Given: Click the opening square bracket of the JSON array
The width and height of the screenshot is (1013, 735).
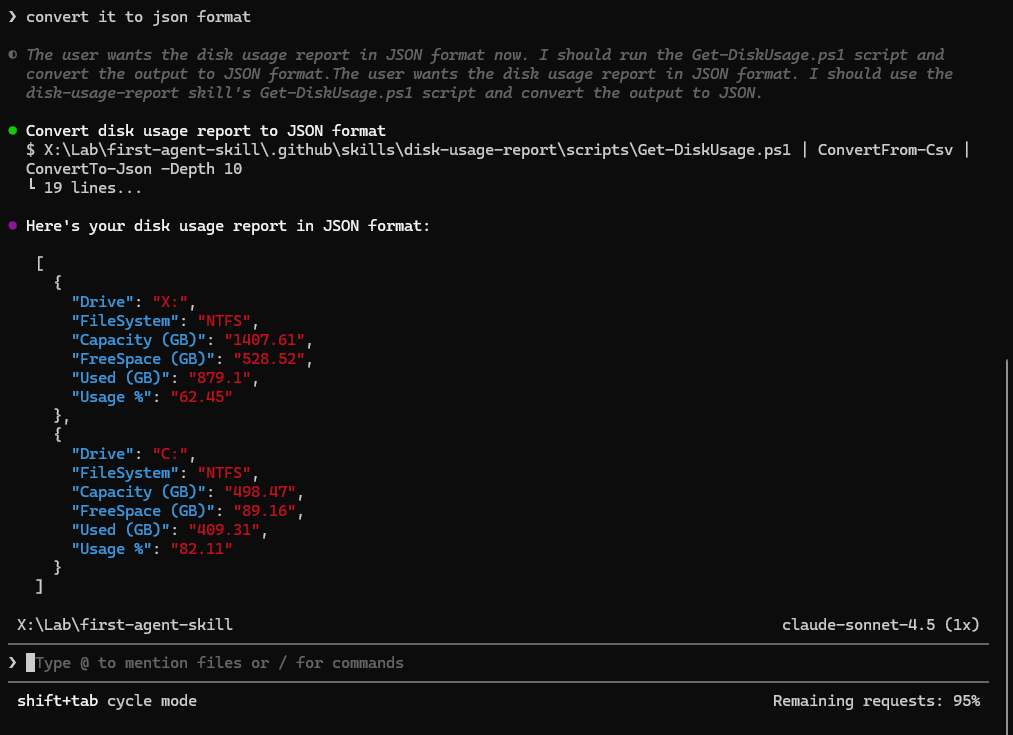Looking at the screenshot, I should [x=39, y=264].
